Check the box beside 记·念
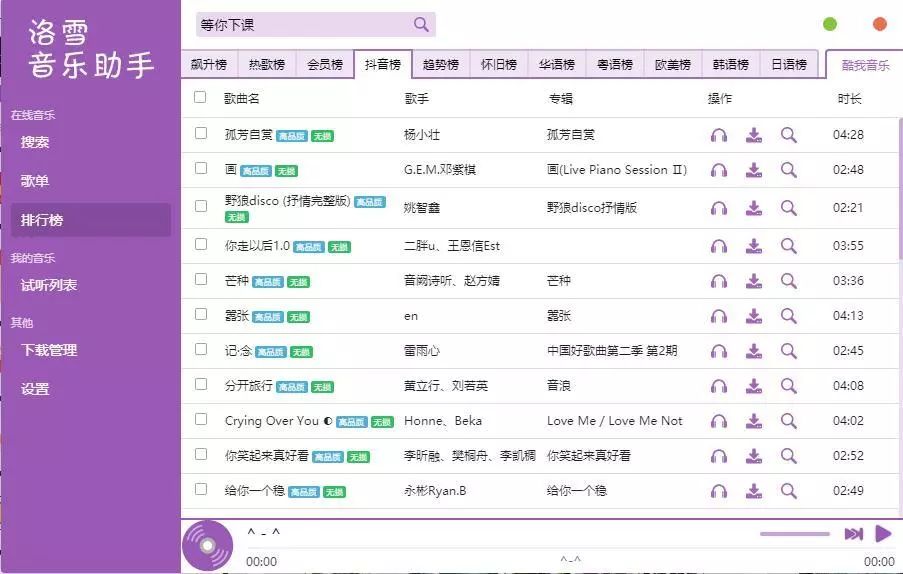The image size is (903, 574). click(x=201, y=349)
